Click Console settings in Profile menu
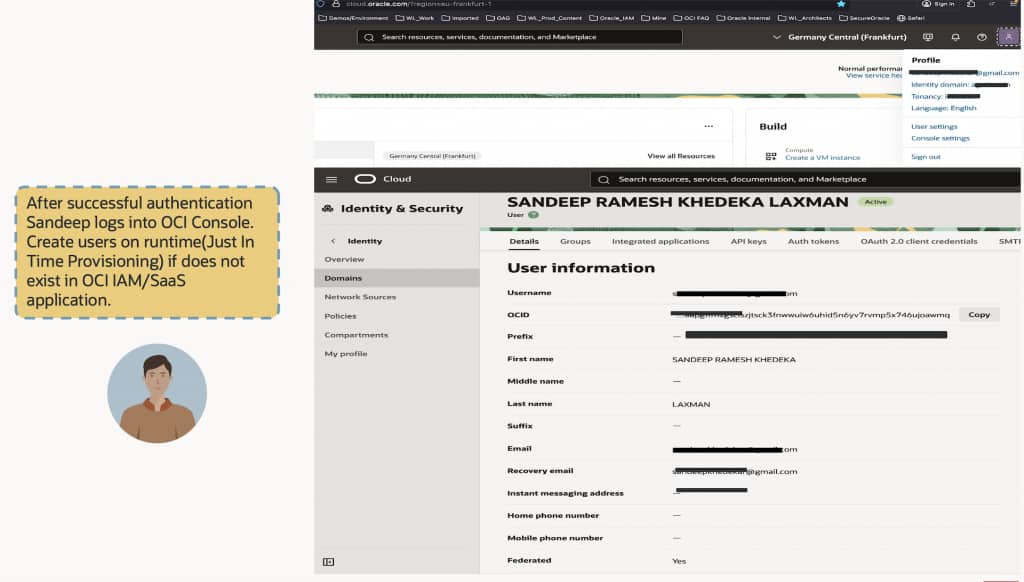 [940, 138]
